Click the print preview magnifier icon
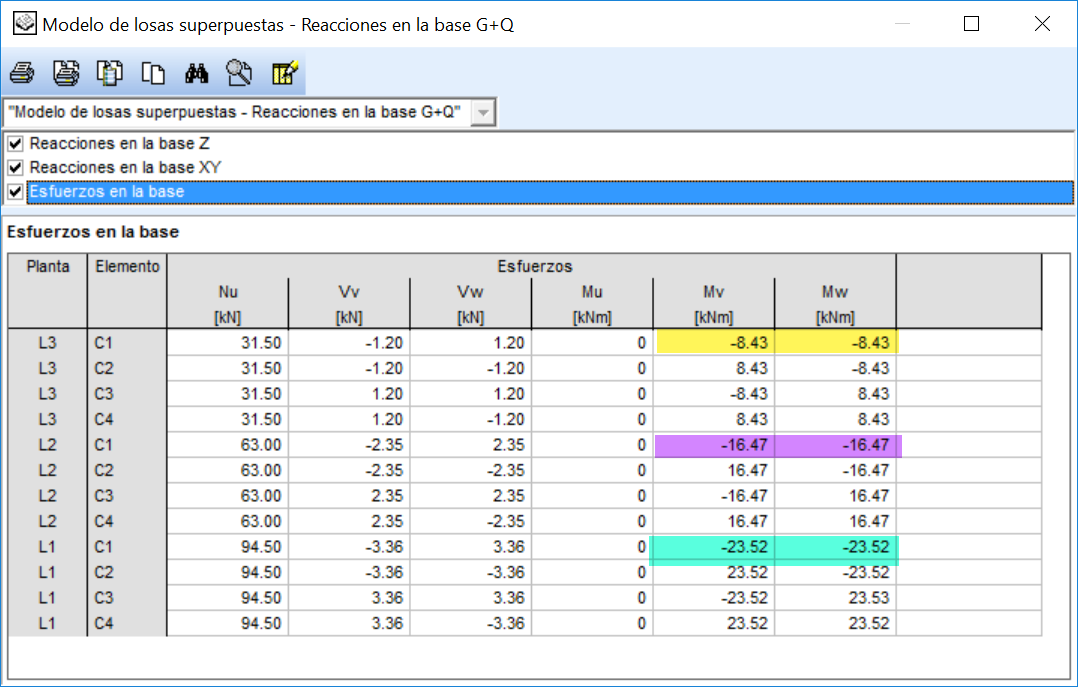This screenshot has width=1078, height=687. tap(239, 73)
